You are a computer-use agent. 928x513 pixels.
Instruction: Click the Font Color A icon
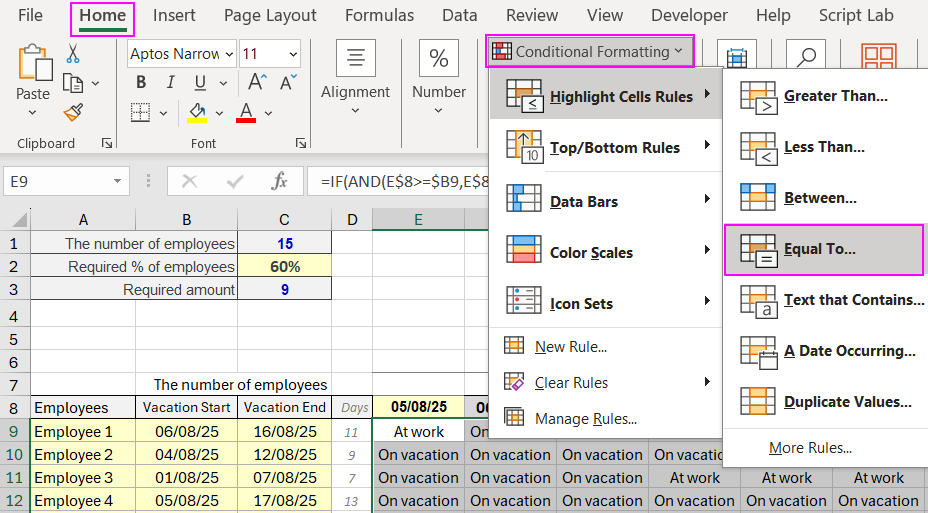click(246, 112)
